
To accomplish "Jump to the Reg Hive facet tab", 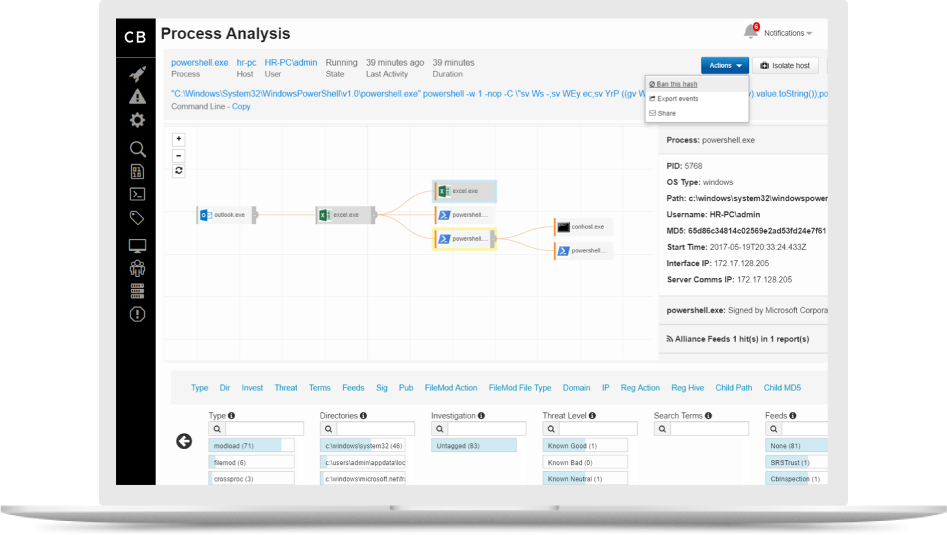I will [687, 388].
